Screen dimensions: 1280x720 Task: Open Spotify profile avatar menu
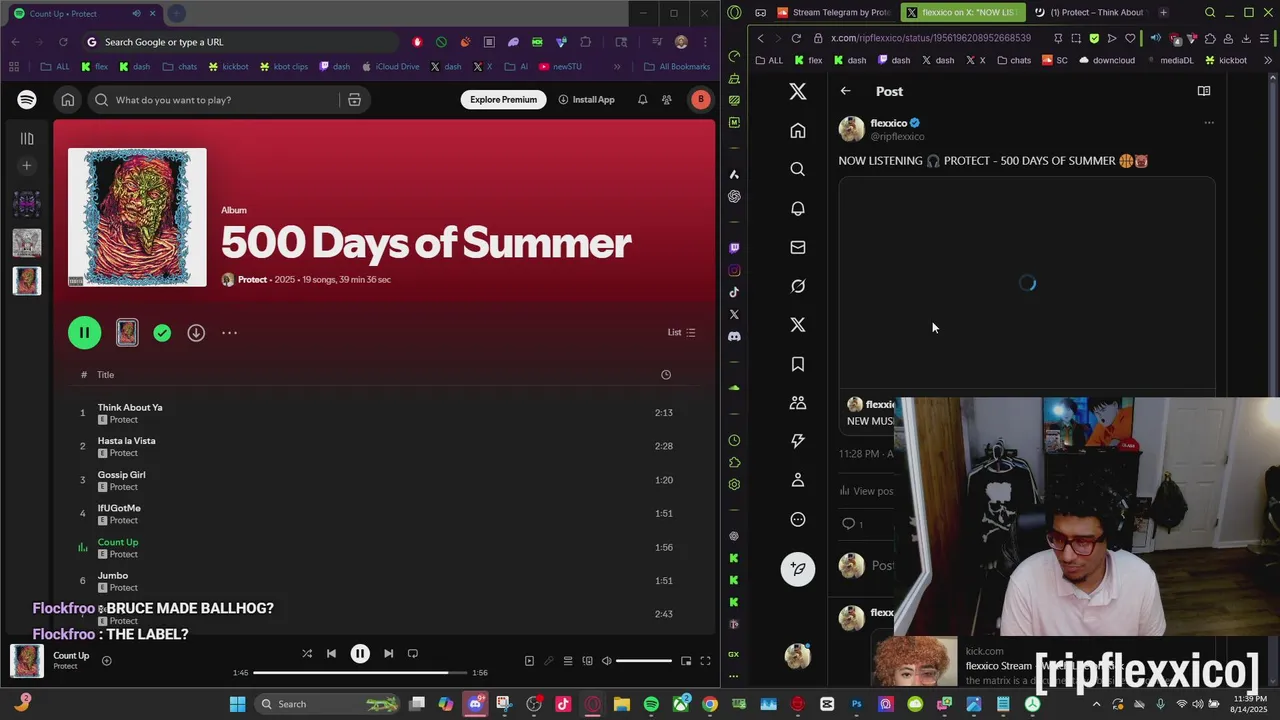[x=701, y=100]
